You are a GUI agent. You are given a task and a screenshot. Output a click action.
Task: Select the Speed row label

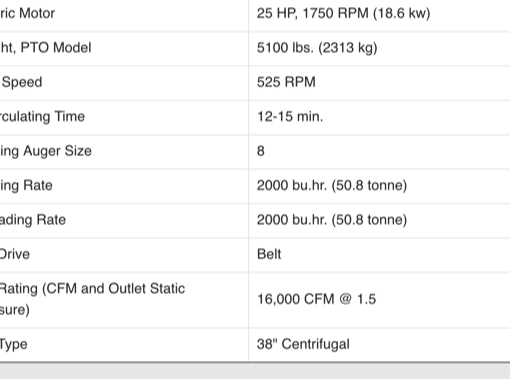coord(21,83)
